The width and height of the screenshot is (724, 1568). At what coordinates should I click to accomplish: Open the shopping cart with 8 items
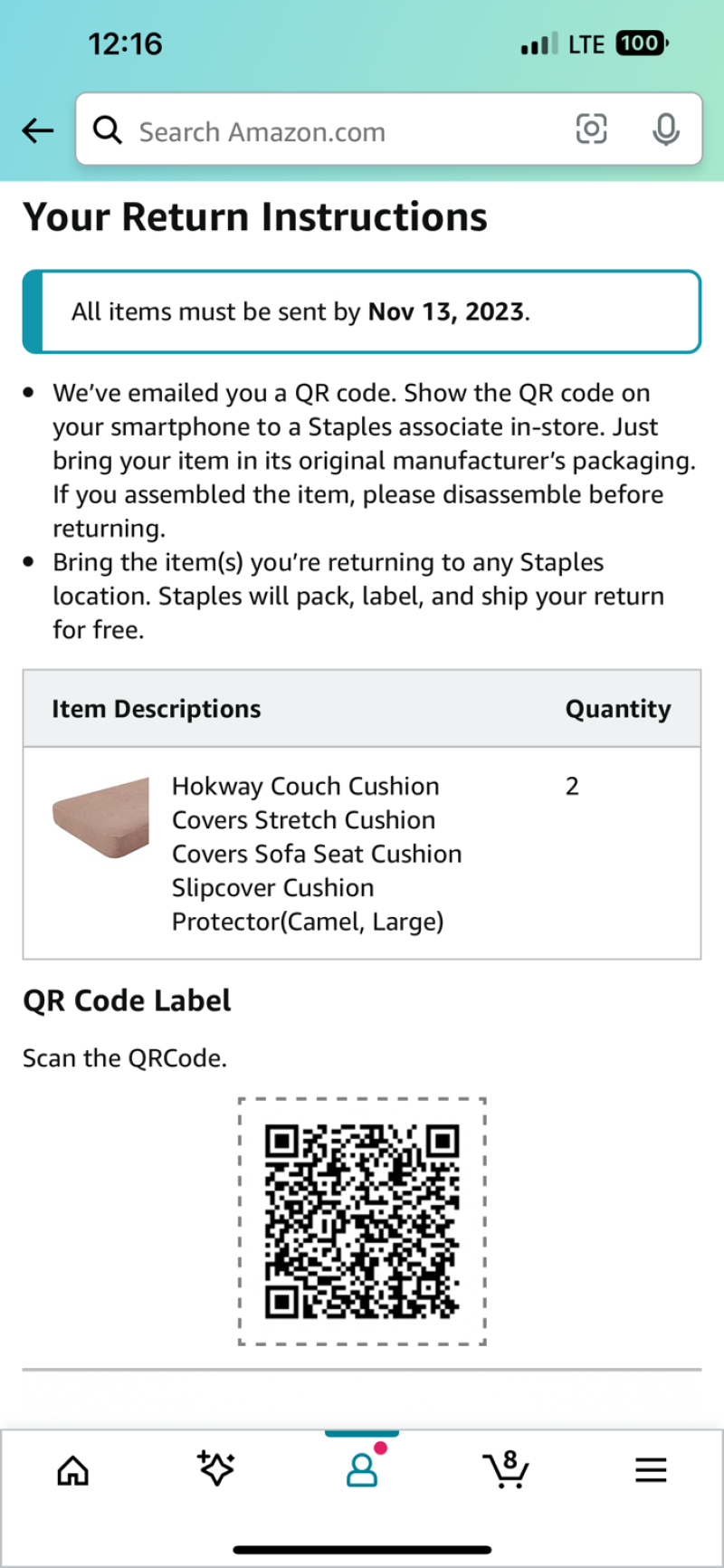(506, 1468)
